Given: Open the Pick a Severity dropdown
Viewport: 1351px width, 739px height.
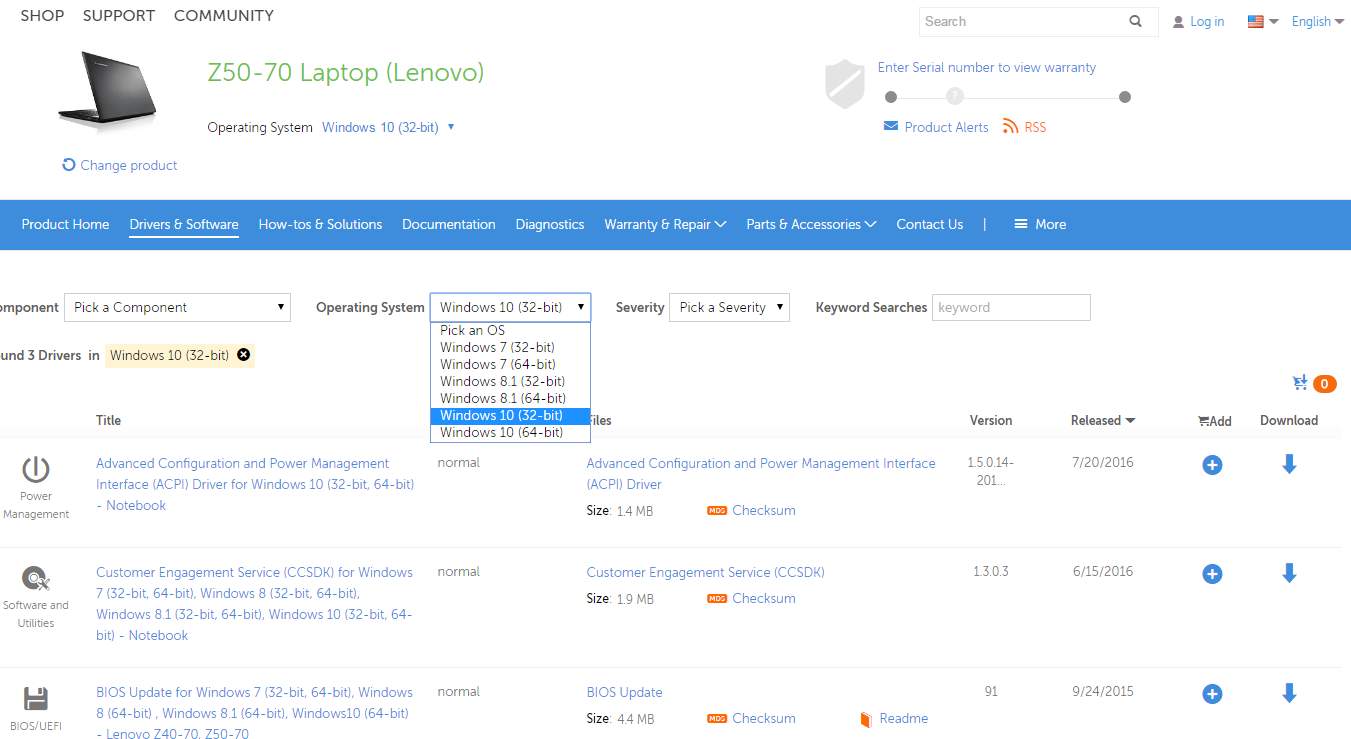Looking at the screenshot, I should (729, 307).
